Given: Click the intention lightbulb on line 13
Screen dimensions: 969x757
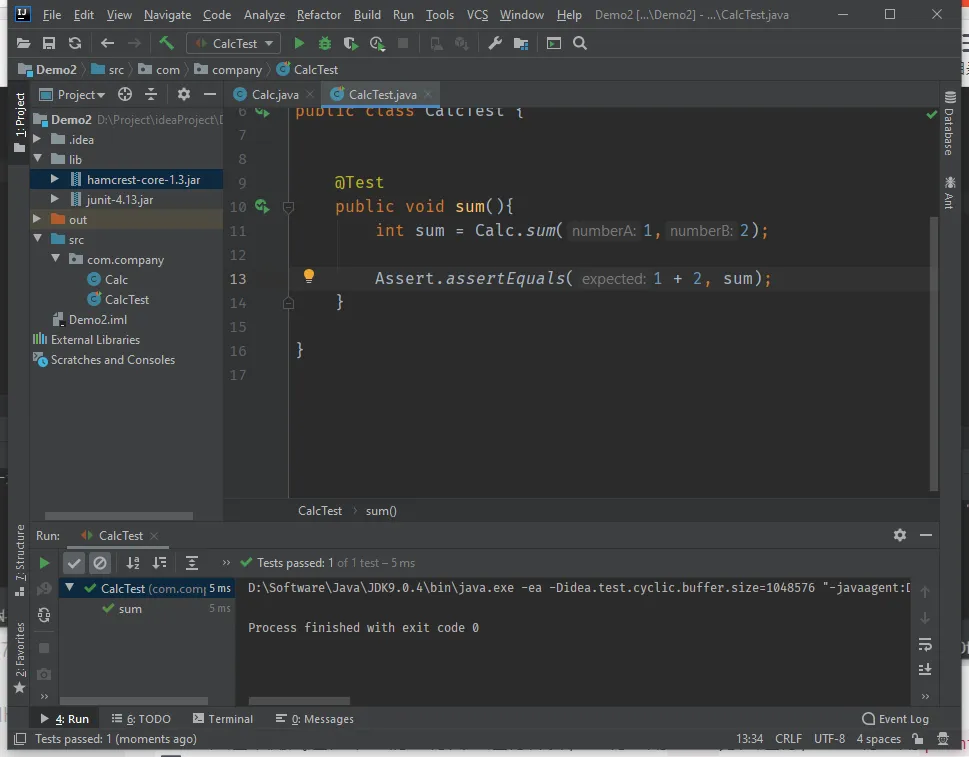Looking at the screenshot, I should (309, 276).
